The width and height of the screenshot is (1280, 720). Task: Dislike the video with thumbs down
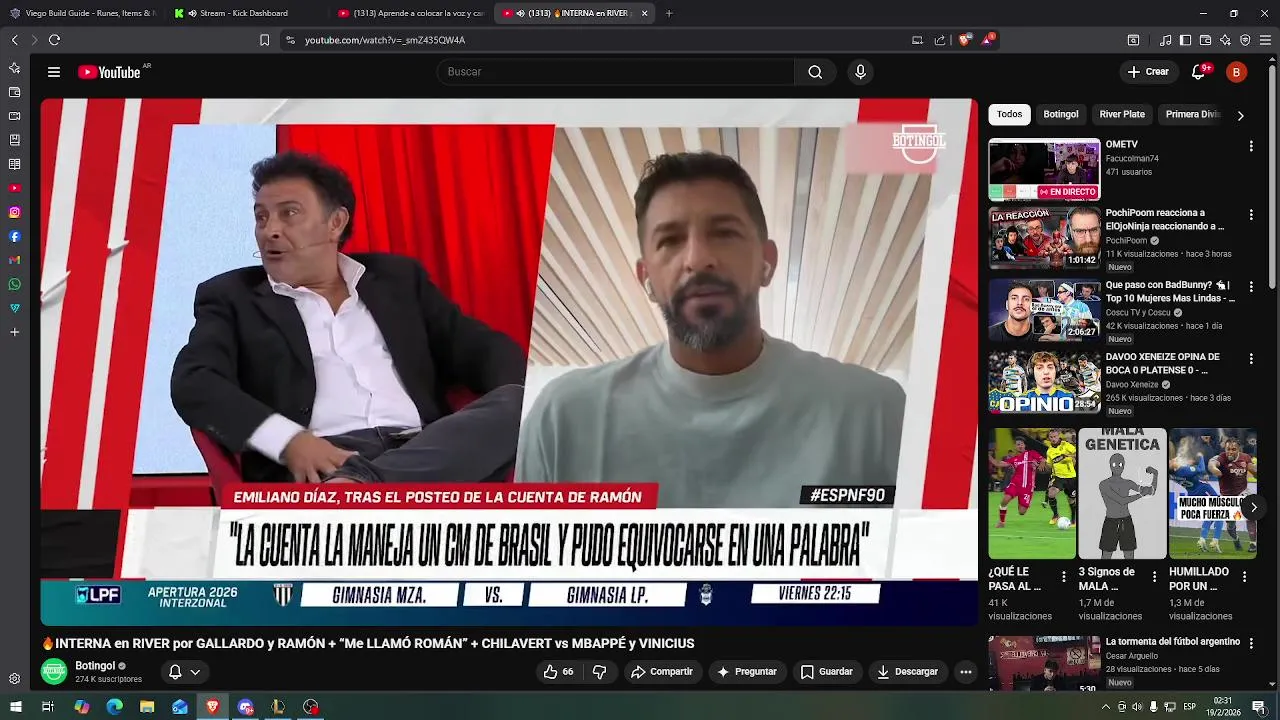pos(599,672)
